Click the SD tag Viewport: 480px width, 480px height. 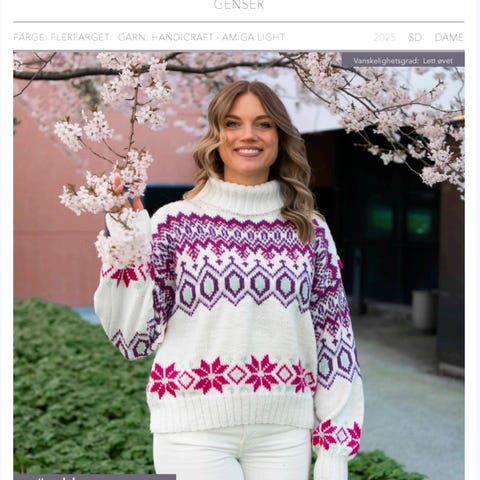(x=415, y=37)
